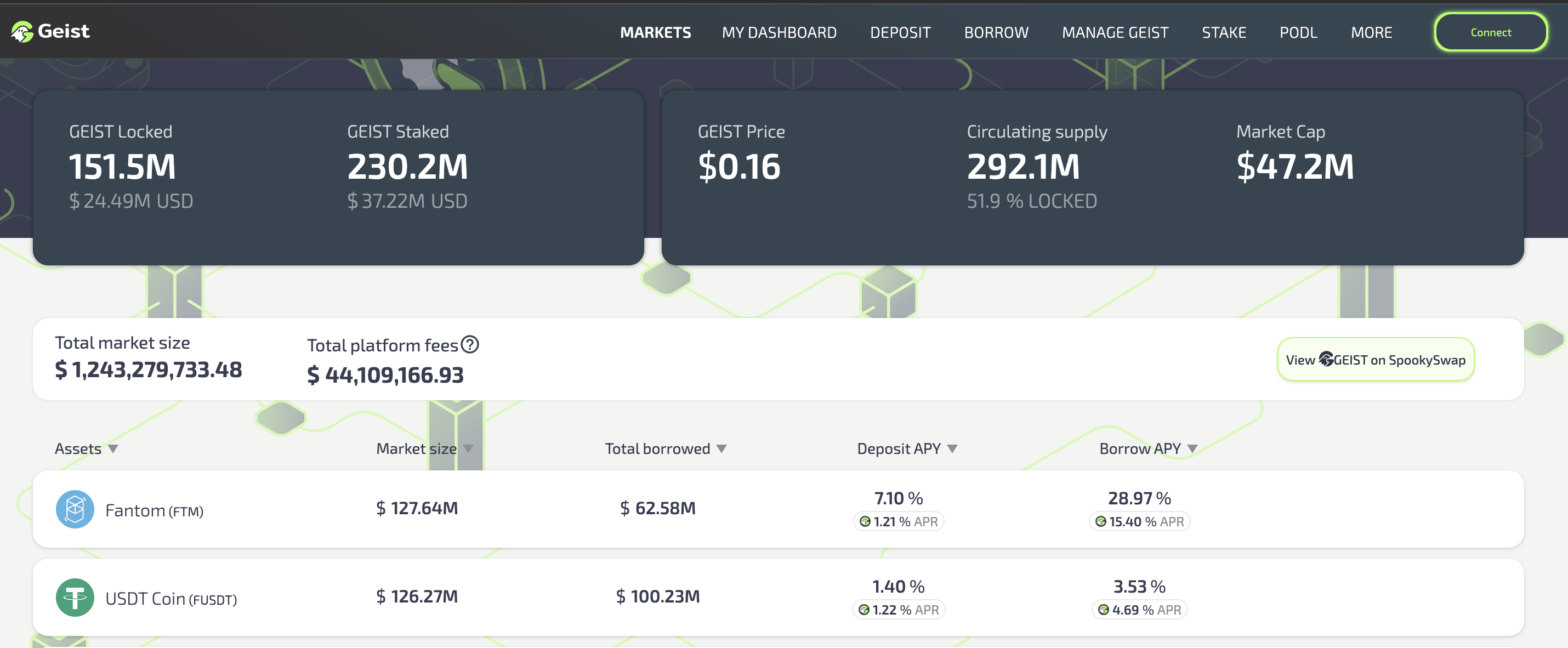Open the STAKE page
Screen dimensions: 1568x648
1224,32
